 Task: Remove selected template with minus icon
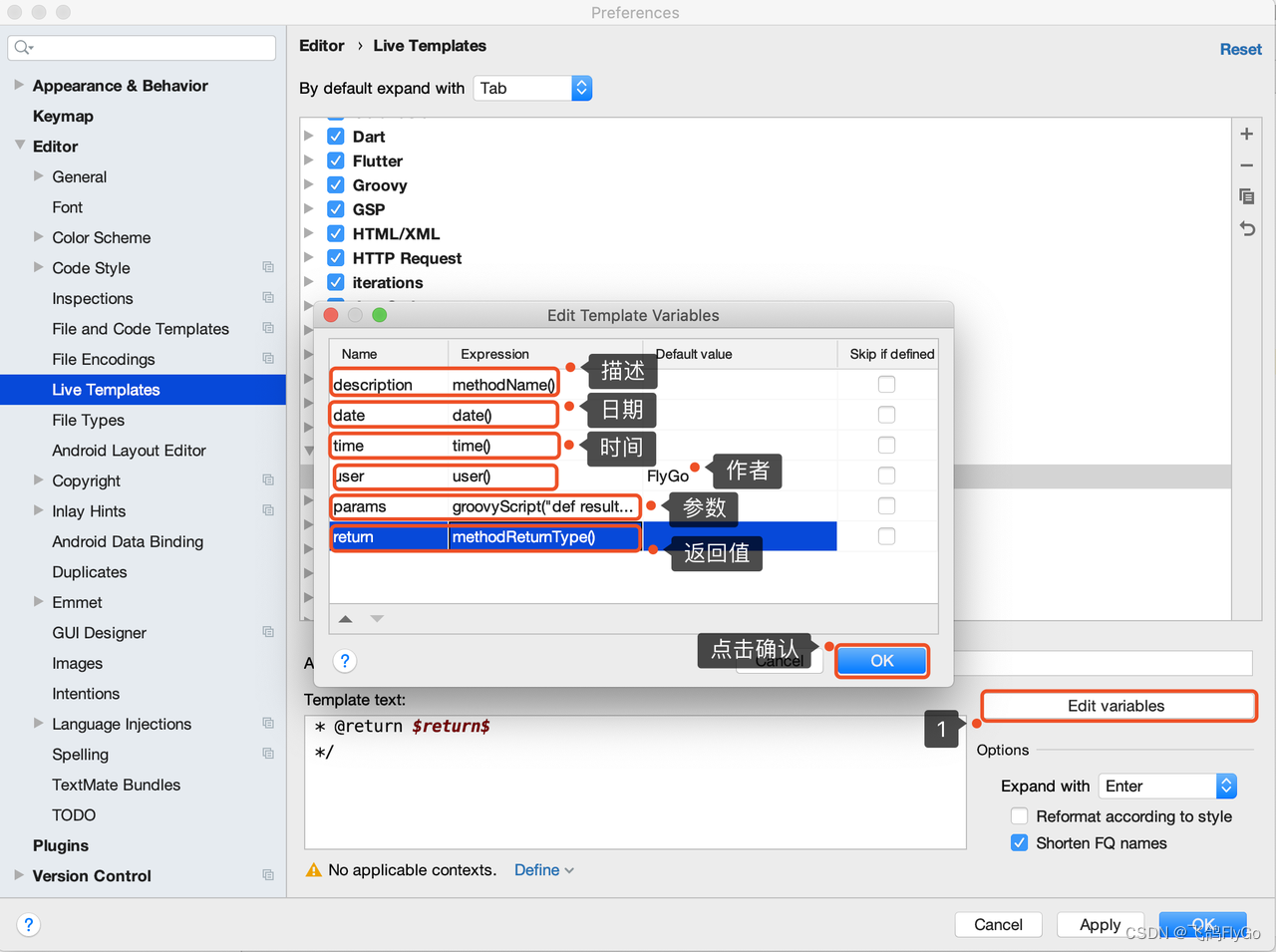point(1246,165)
